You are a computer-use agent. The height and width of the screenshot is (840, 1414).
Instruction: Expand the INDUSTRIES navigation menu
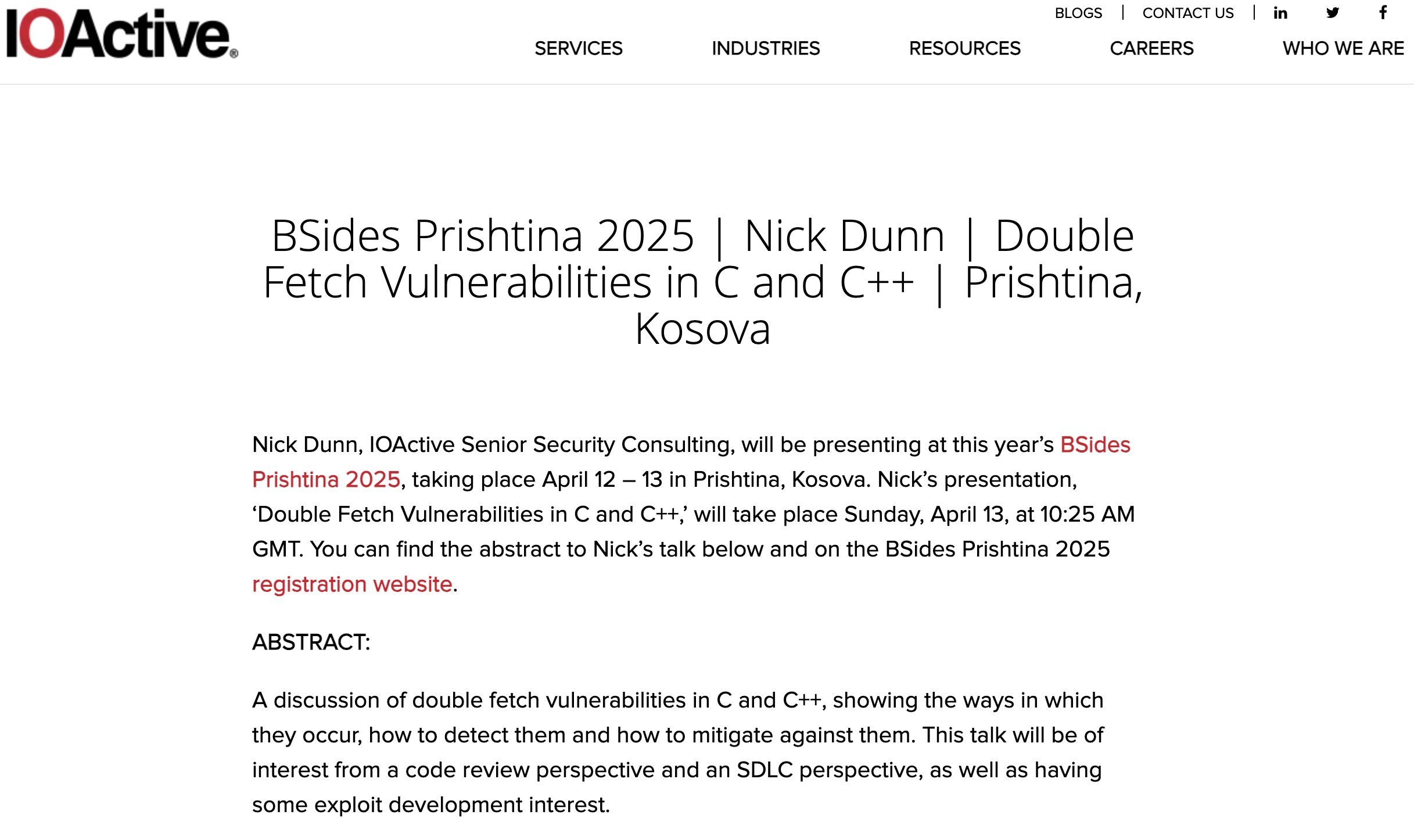(x=766, y=49)
